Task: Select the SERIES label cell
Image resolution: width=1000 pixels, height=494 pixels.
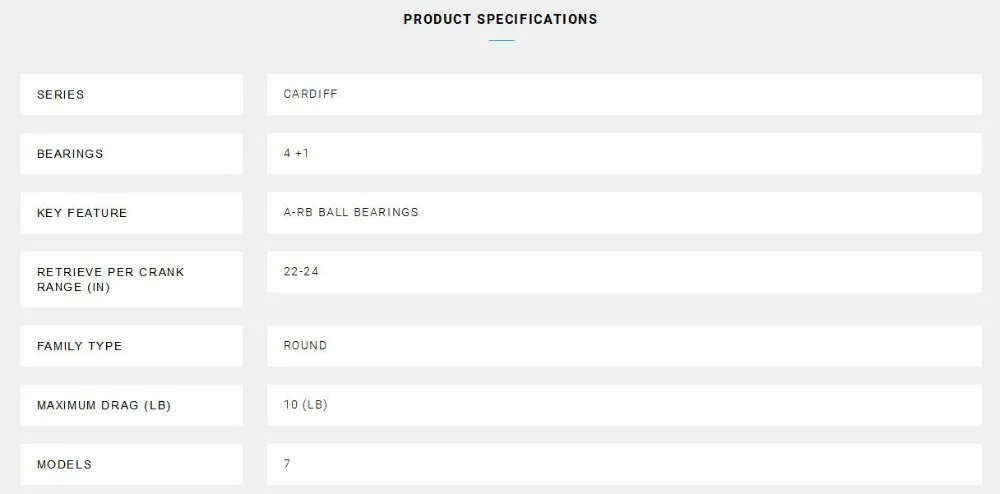Action: coord(131,94)
